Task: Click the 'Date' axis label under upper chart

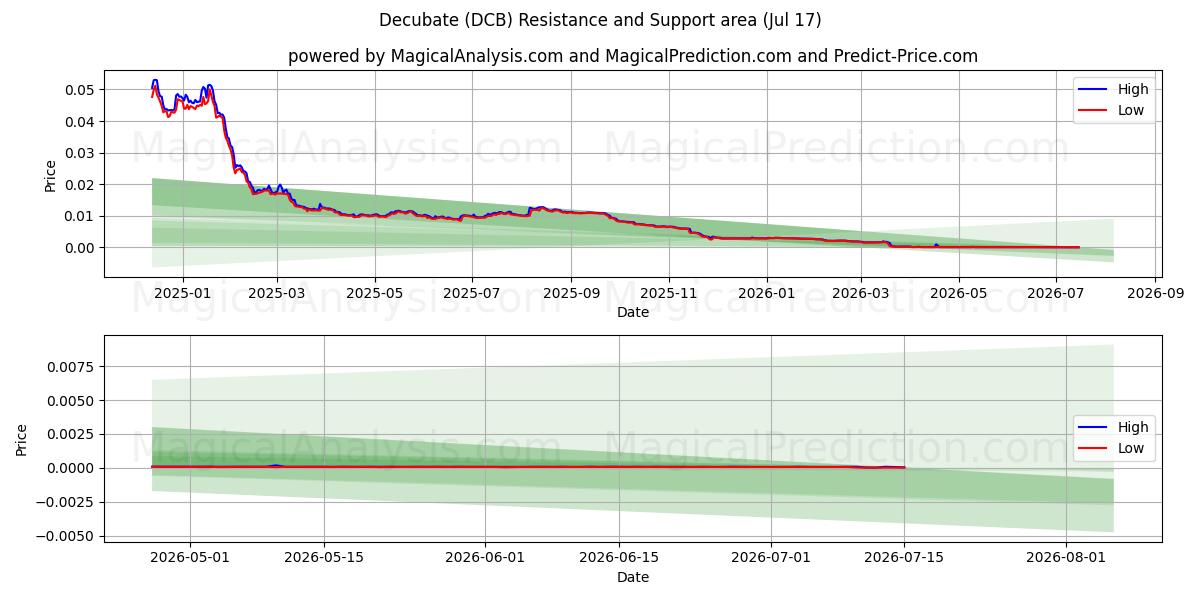Action: (633, 312)
